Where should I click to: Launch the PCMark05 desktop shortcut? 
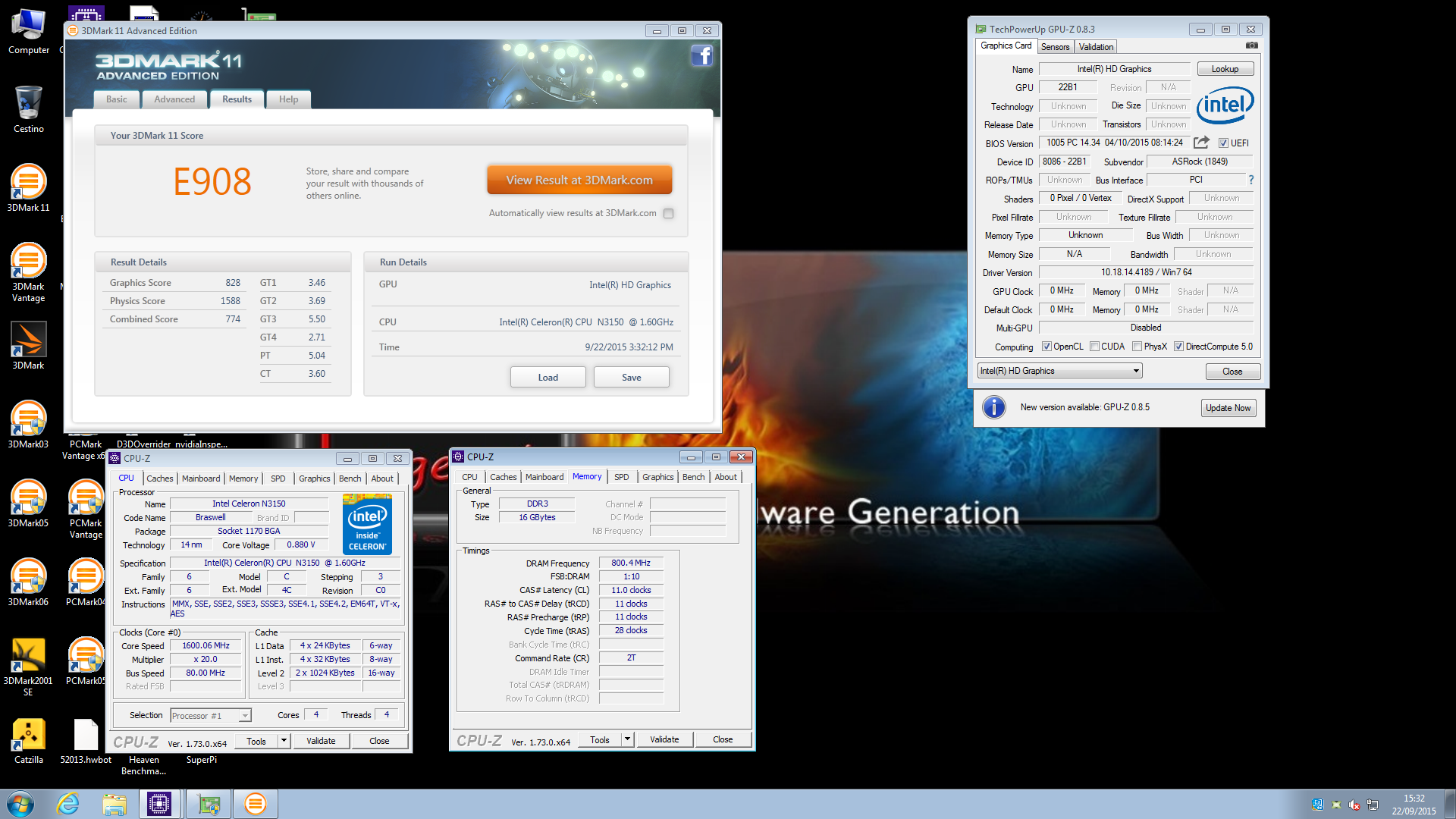click(86, 661)
